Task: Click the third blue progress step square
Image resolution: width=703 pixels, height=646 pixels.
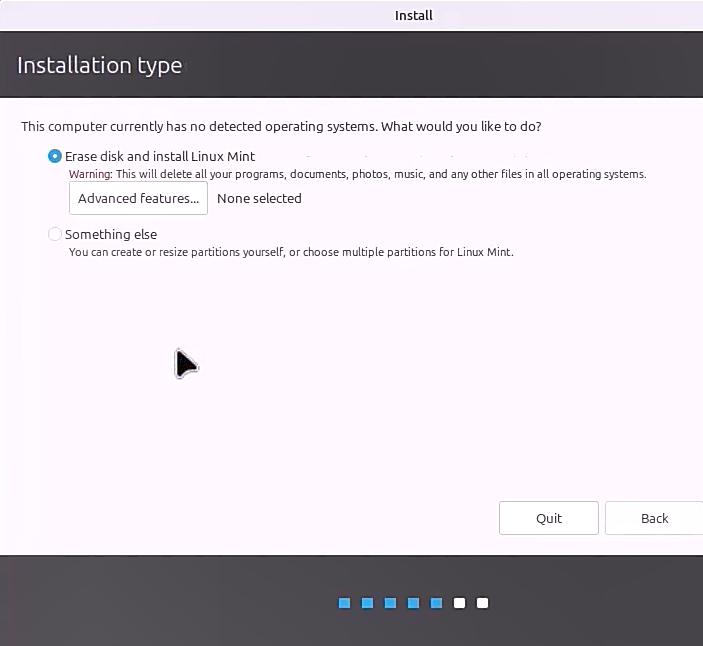Action: pos(391,603)
